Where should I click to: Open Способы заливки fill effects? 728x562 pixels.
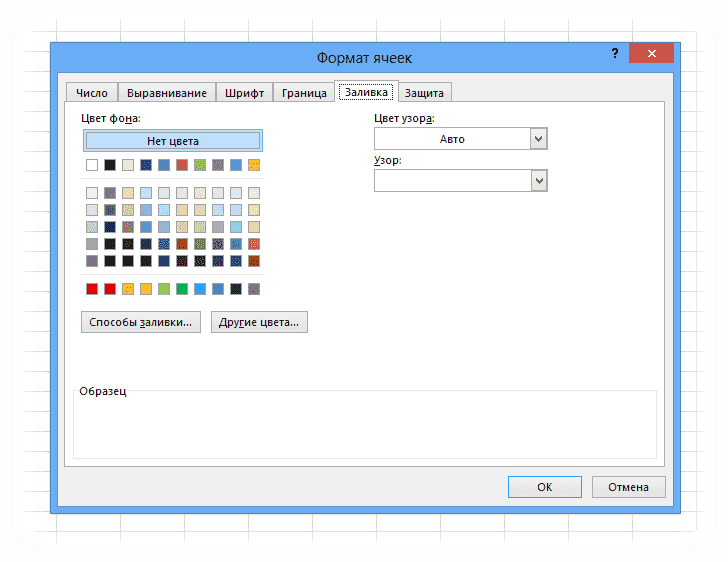click(x=141, y=322)
